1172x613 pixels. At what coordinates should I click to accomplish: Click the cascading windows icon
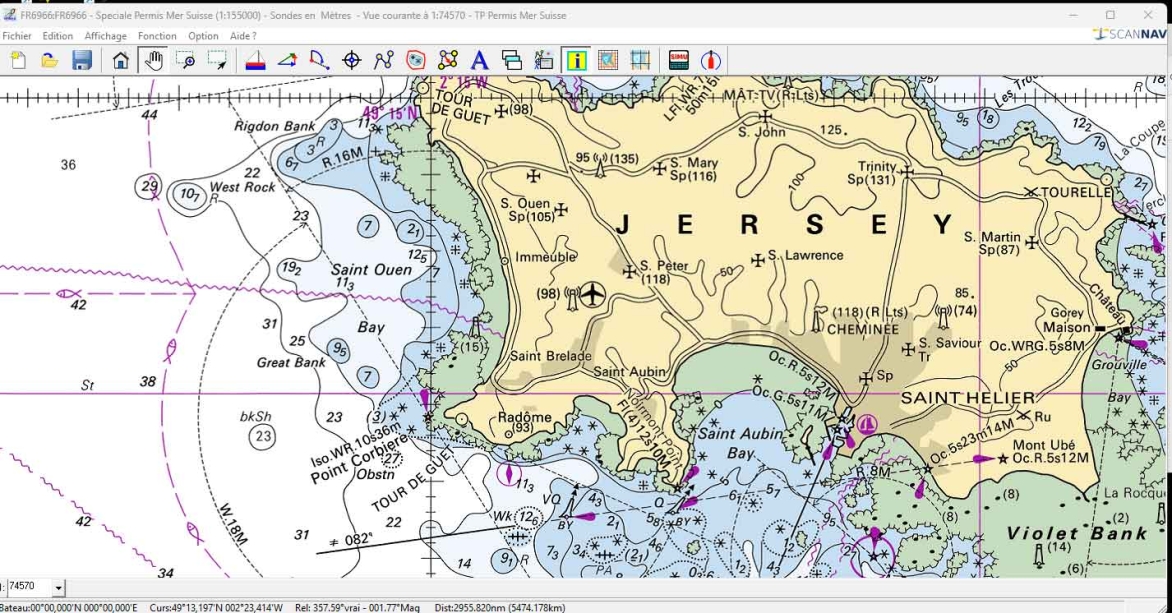click(x=512, y=61)
